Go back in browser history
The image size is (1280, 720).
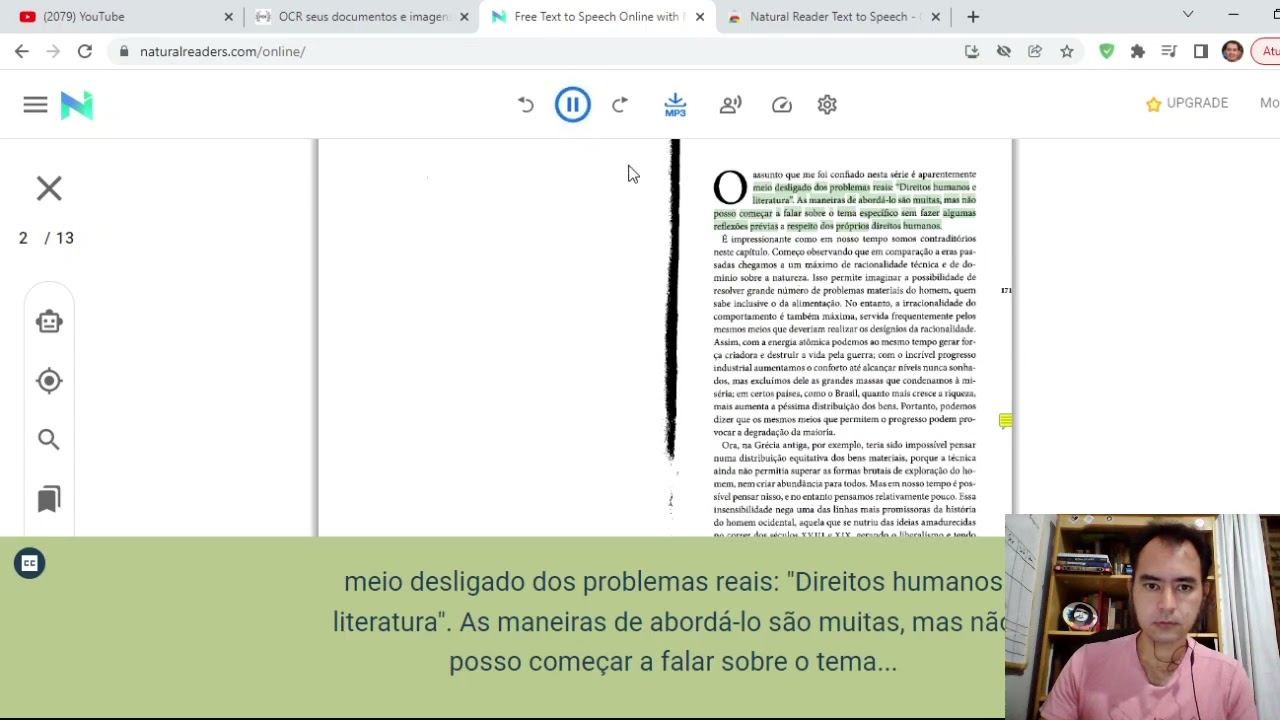[x=22, y=51]
